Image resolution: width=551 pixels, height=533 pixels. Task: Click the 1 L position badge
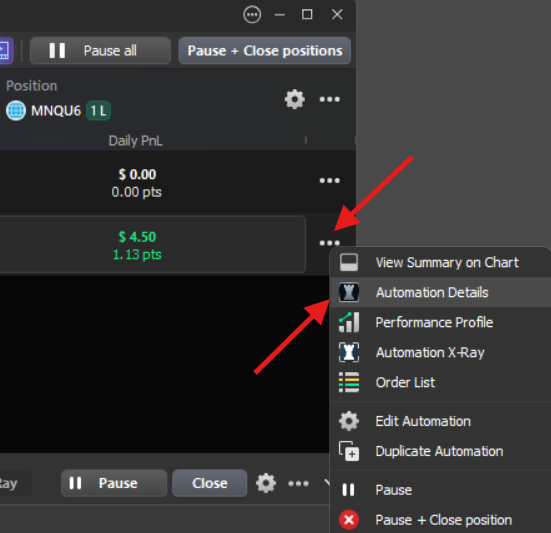[x=98, y=111]
